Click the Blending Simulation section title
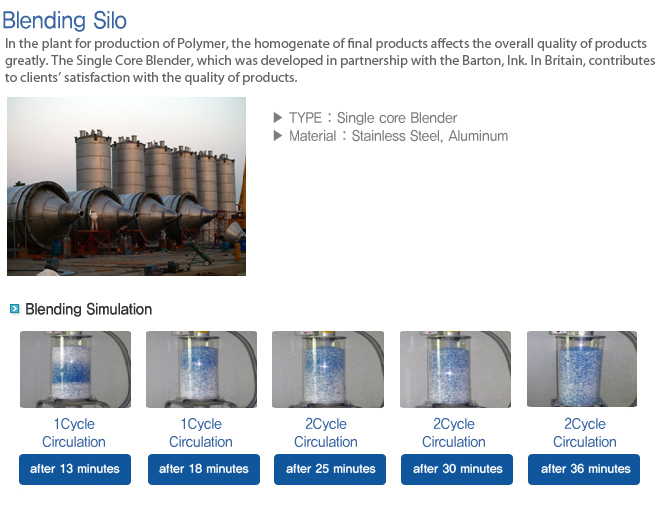 tap(89, 310)
